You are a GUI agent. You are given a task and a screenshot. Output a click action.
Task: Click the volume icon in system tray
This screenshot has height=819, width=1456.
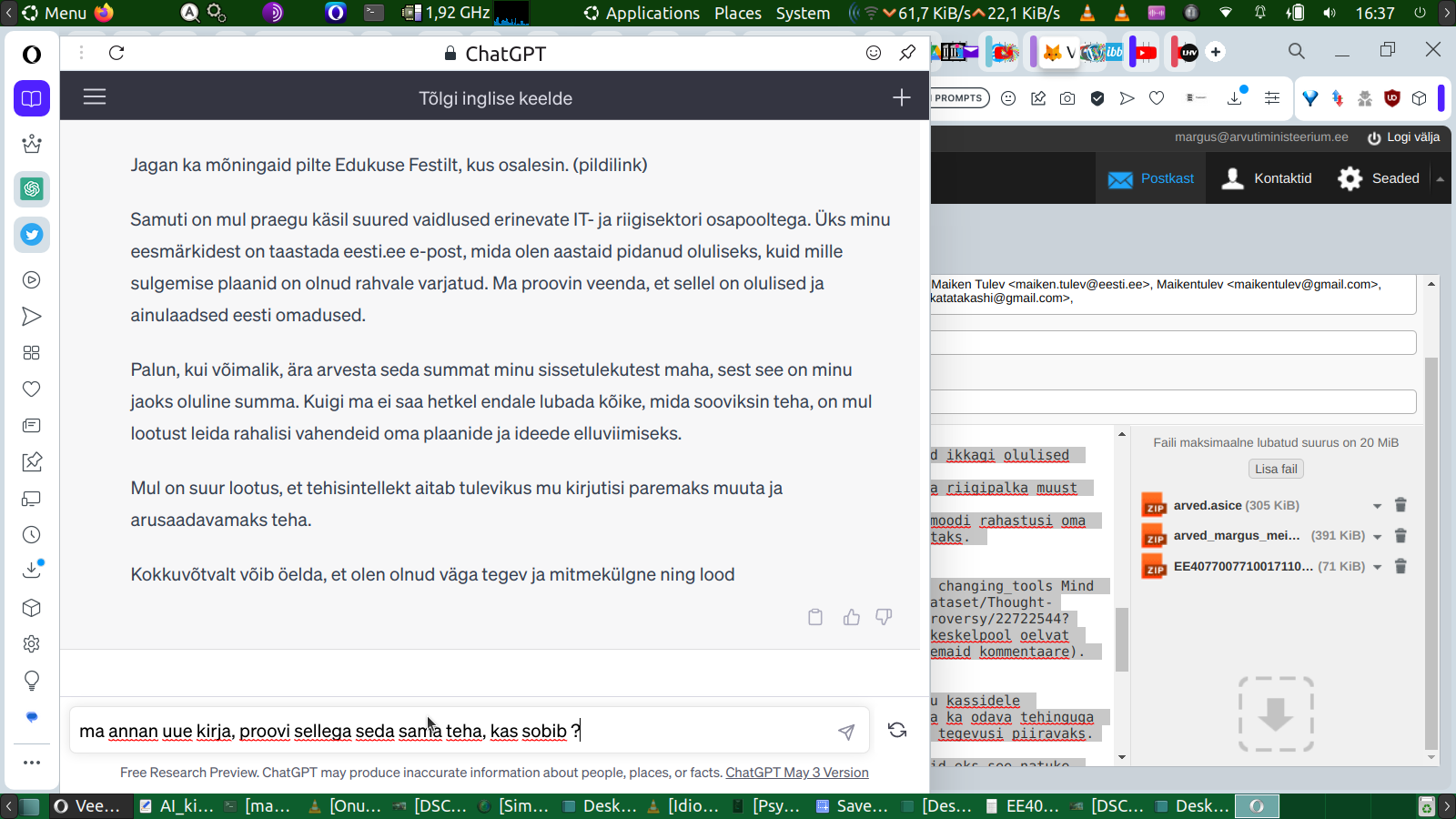click(x=1330, y=13)
